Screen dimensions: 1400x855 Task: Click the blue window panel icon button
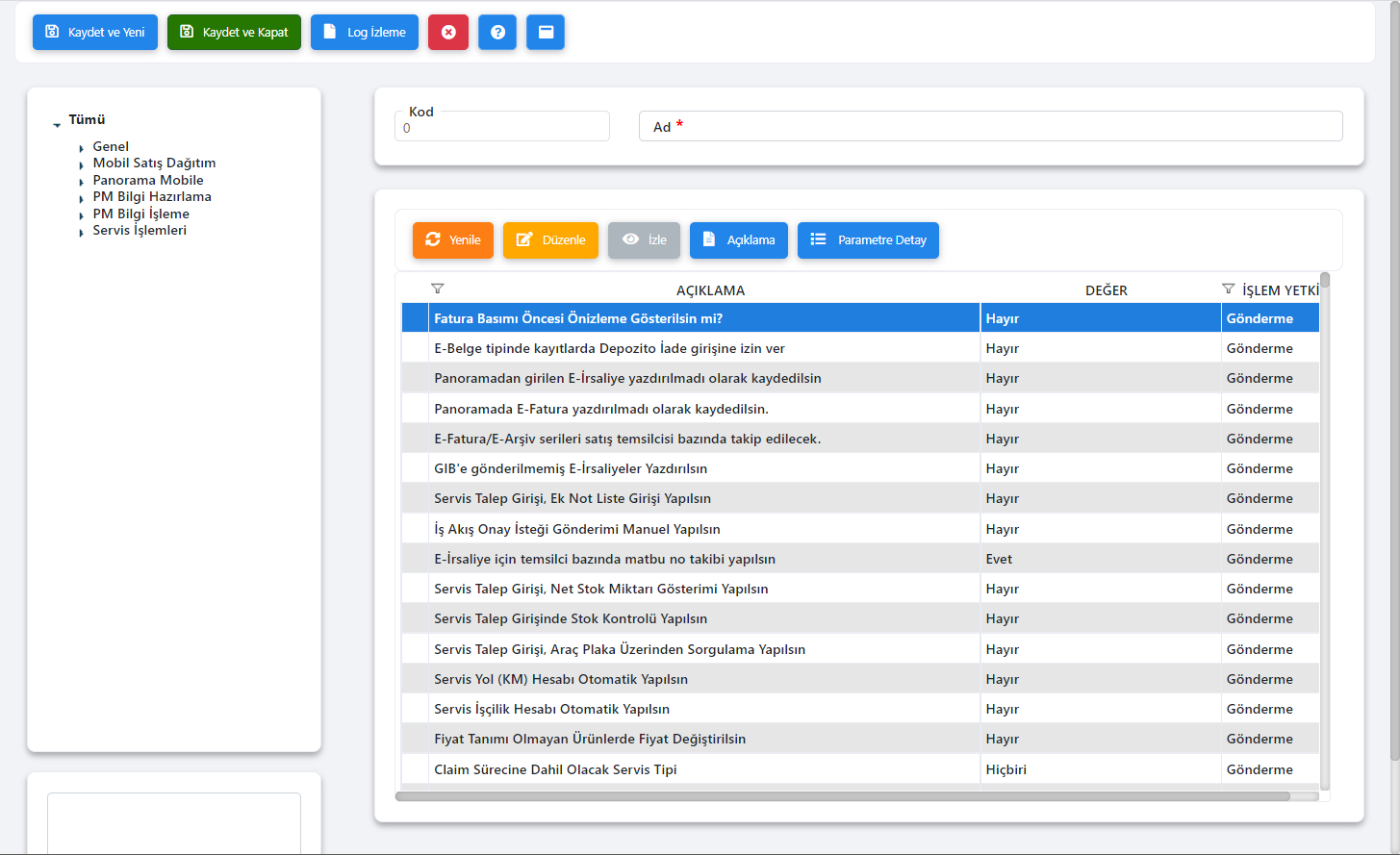point(546,32)
